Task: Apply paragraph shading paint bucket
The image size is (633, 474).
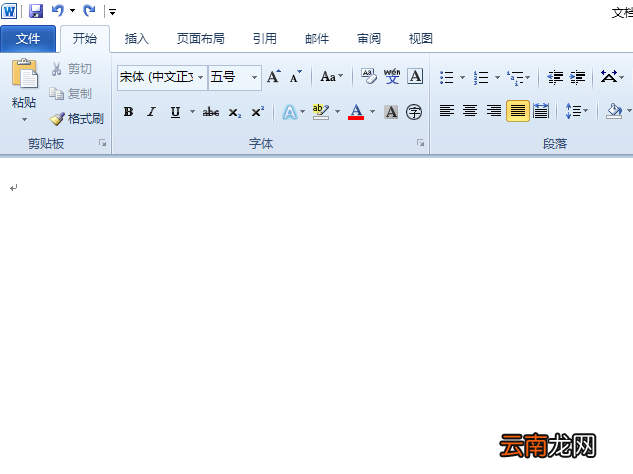Action: point(613,111)
